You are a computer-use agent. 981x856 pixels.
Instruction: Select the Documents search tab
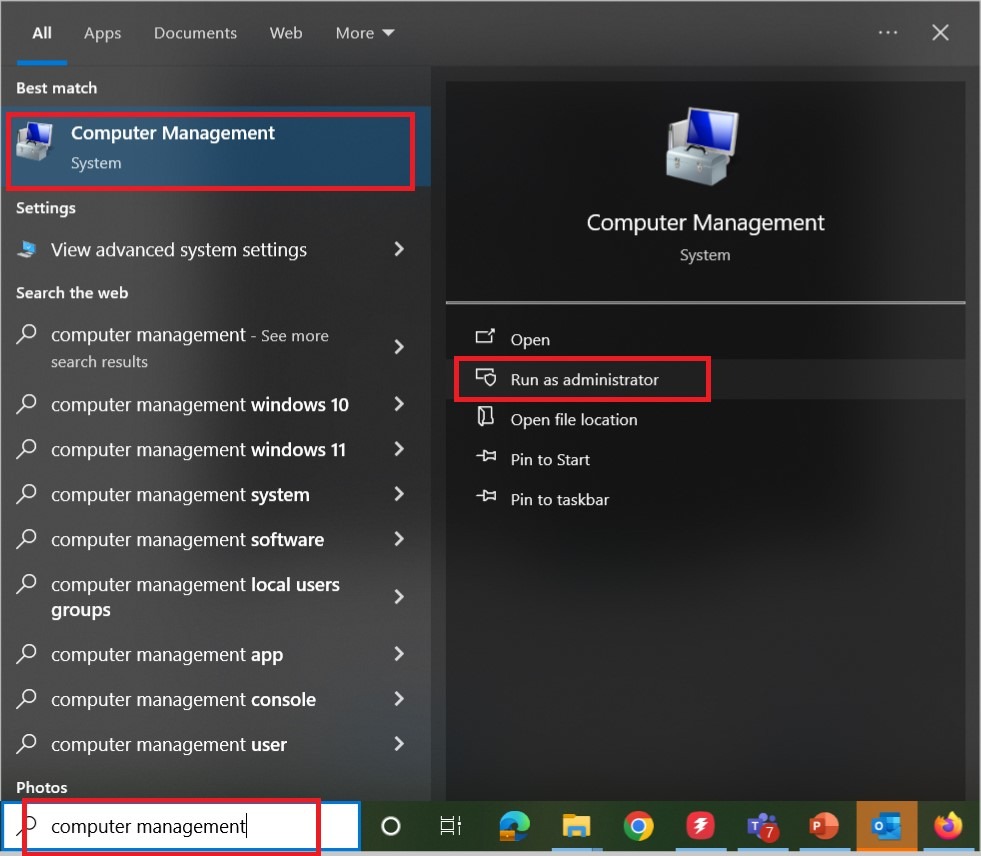click(x=194, y=33)
